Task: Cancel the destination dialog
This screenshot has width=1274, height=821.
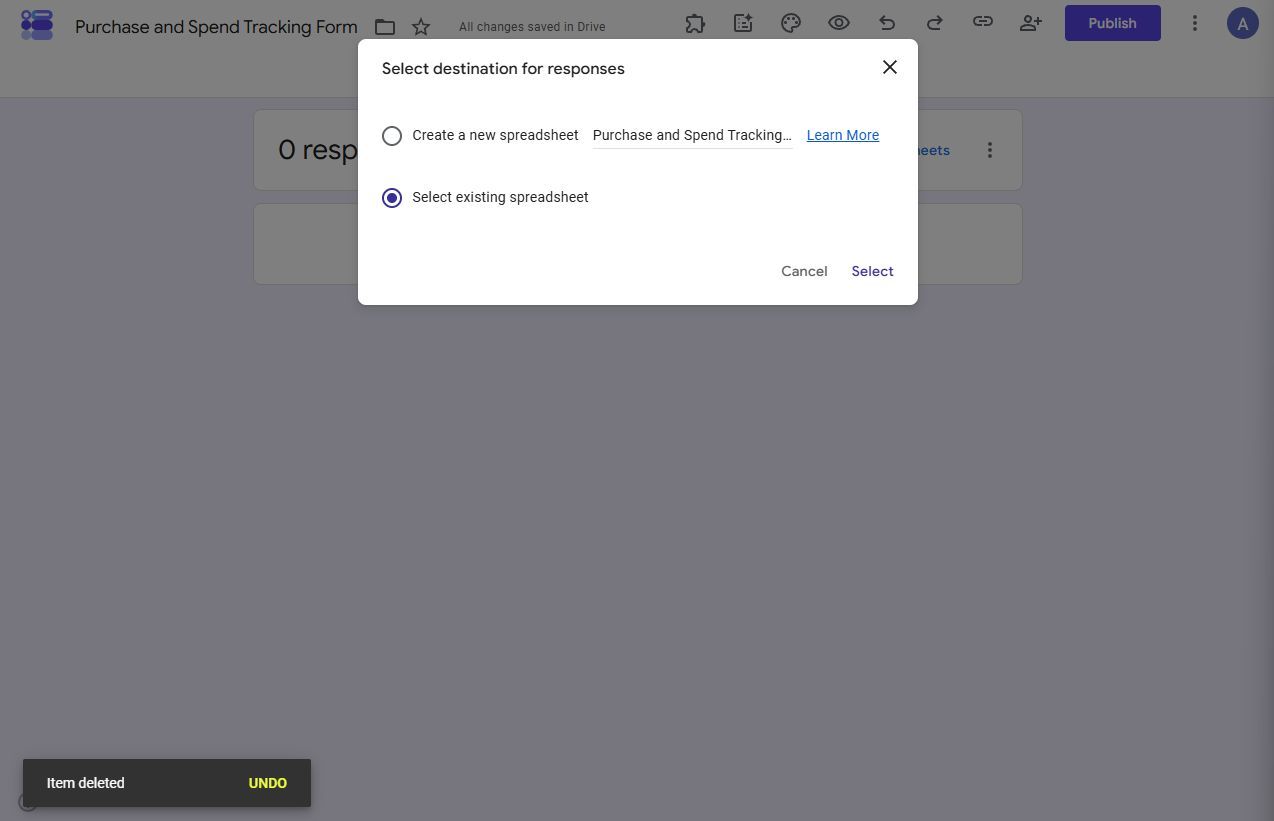Action: coord(804,271)
